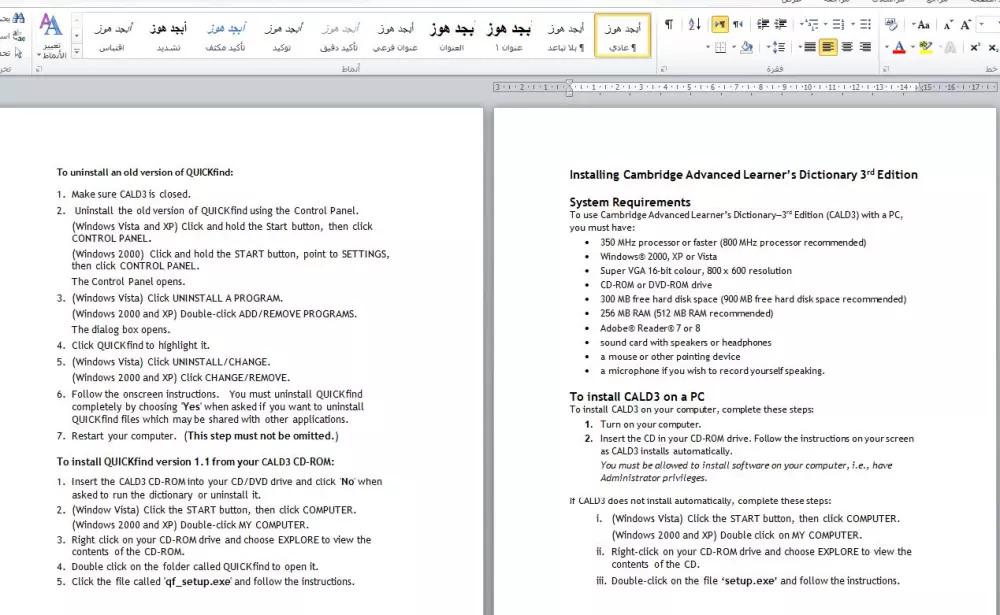Image resolution: width=1000 pixels, height=615 pixels.
Task: Toggle center text alignment
Action: pyautogui.click(x=847, y=47)
